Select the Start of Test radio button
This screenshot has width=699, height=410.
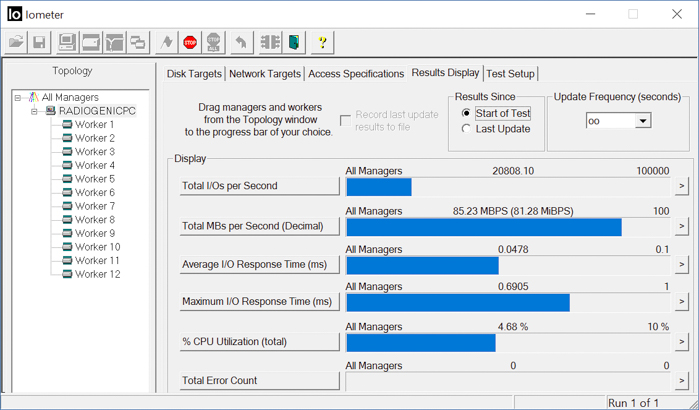click(x=467, y=113)
